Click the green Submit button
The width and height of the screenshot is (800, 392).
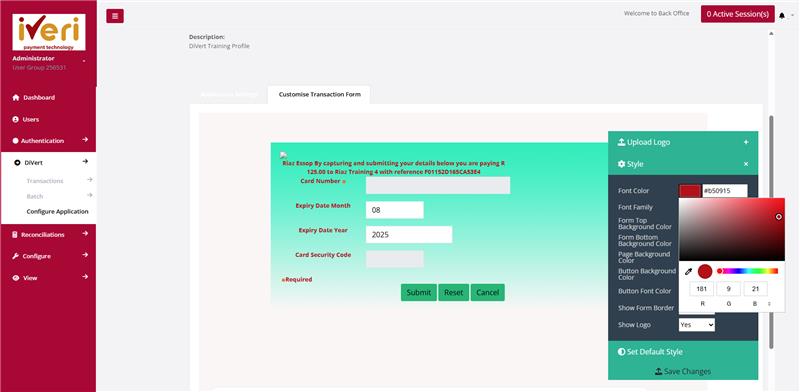point(418,292)
